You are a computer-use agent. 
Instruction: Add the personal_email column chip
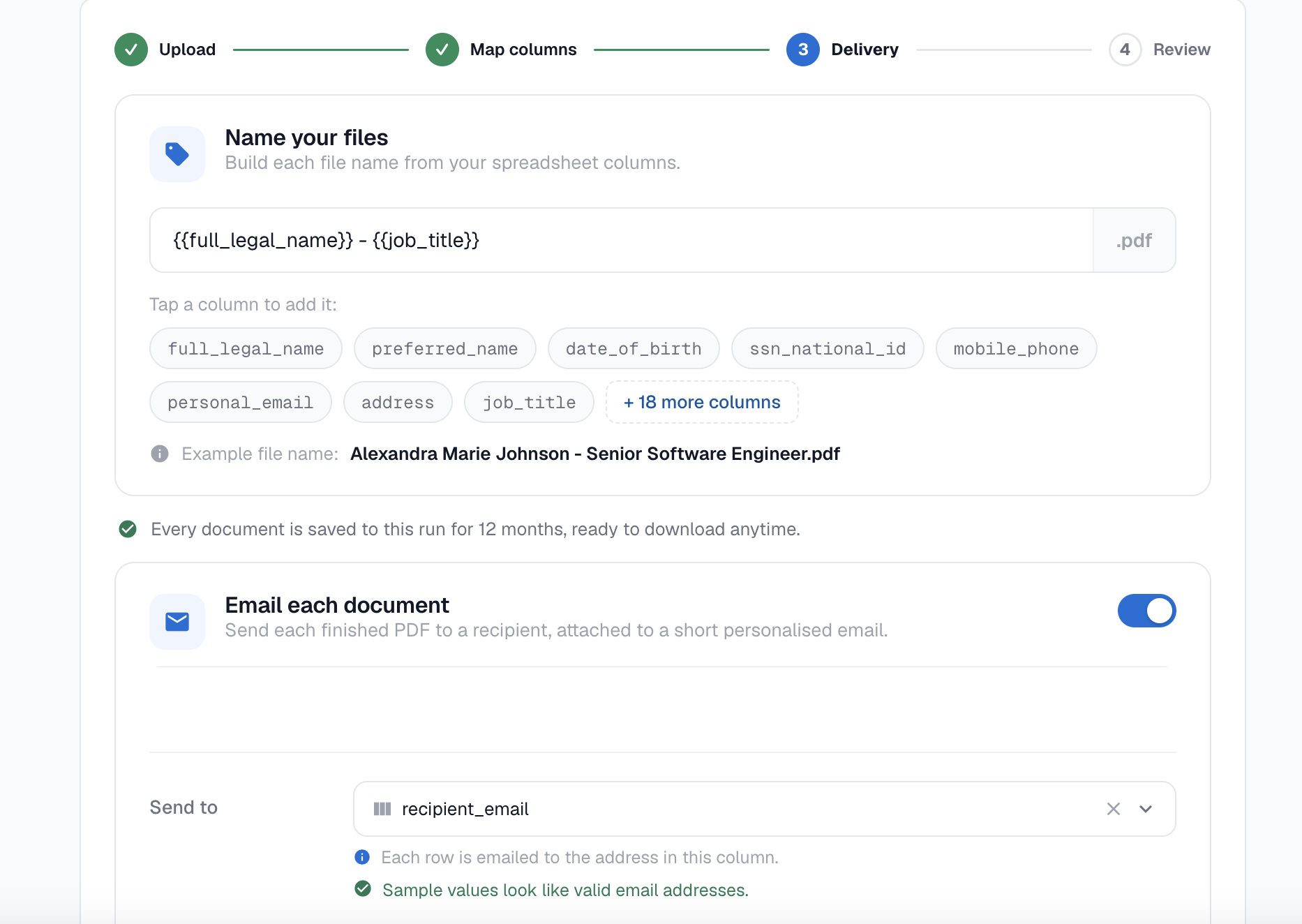click(241, 402)
